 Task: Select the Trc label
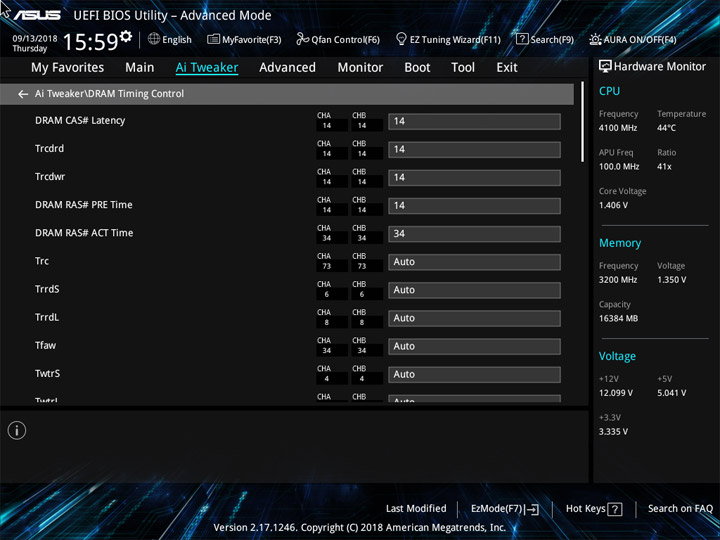(42, 261)
